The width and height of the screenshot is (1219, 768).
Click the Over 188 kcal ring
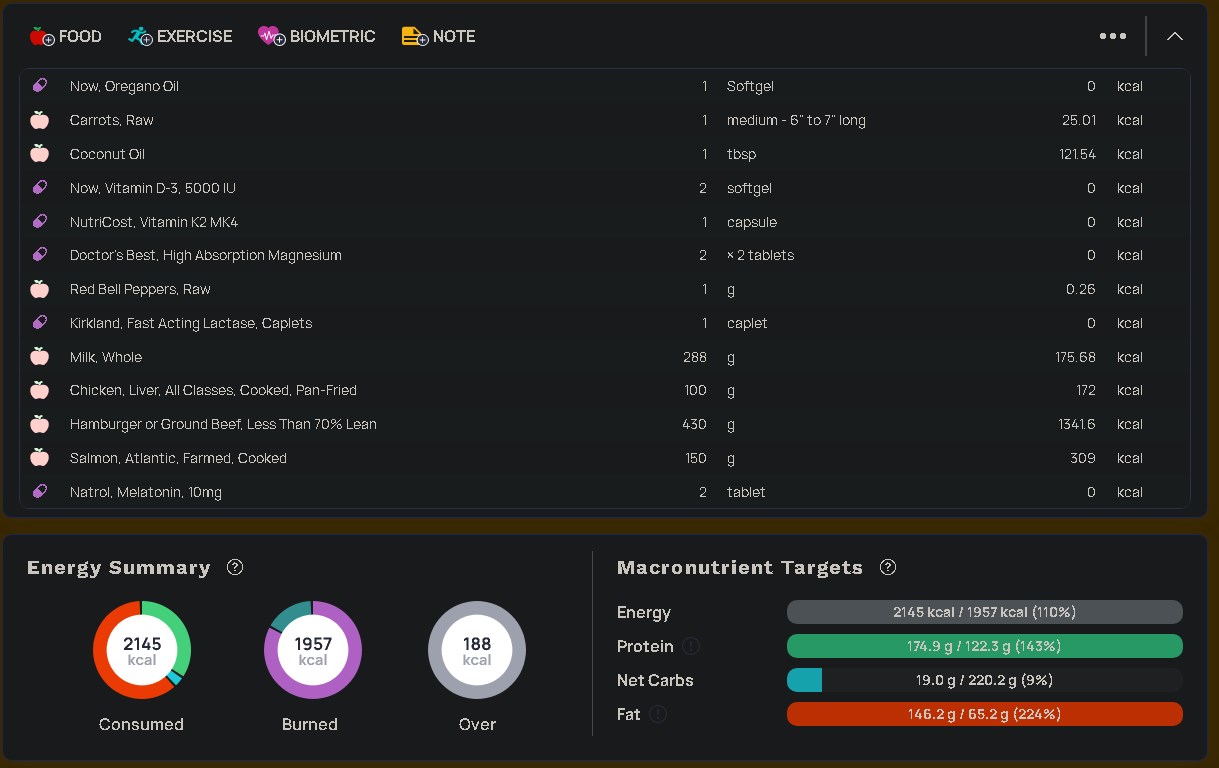click(x=477, y=650)
